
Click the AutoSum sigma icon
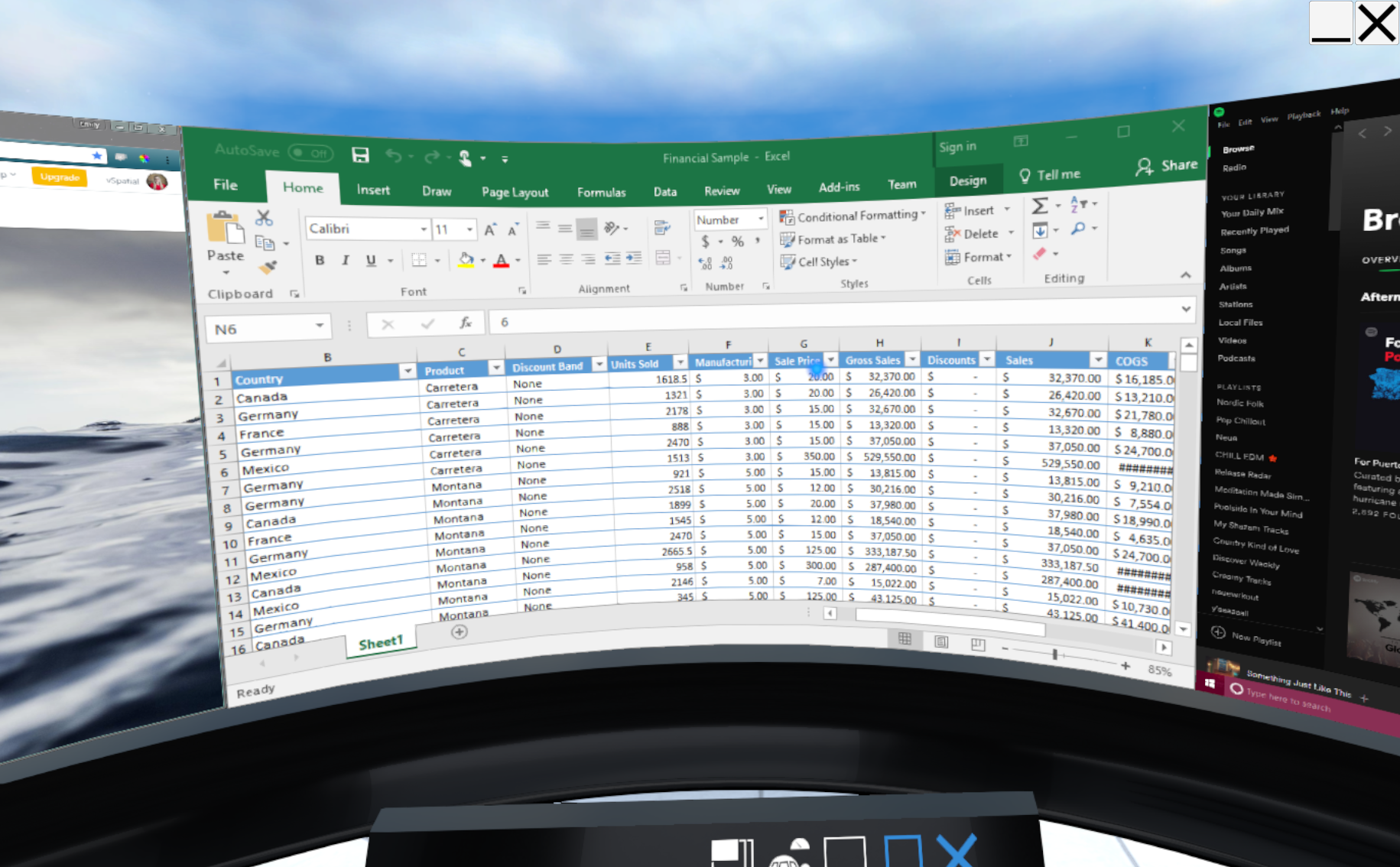pyautogui.click(x=1040, y=205)
